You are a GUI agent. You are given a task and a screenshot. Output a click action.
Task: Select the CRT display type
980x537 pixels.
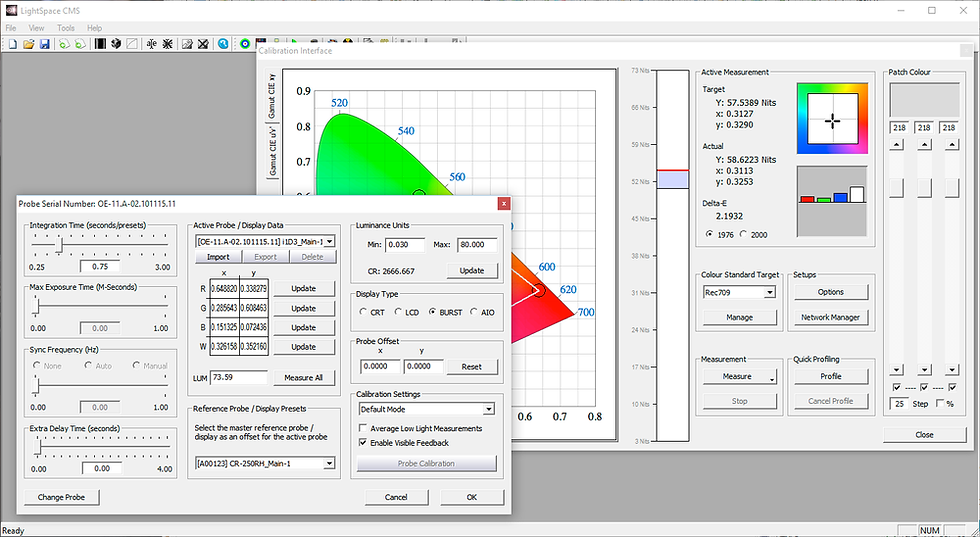(362, 312)
